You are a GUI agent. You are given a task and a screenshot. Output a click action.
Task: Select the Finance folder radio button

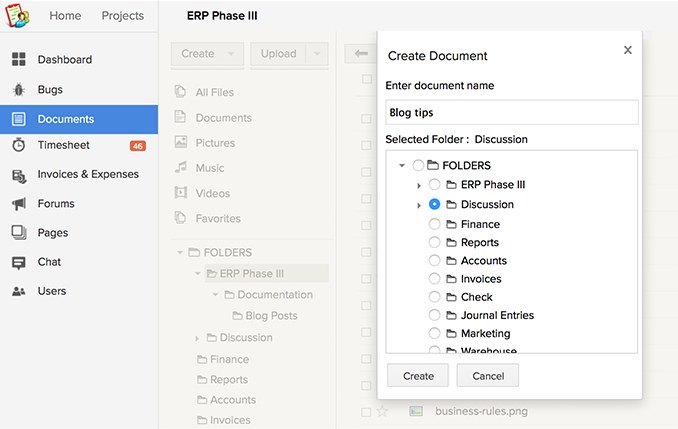(434, 224)
